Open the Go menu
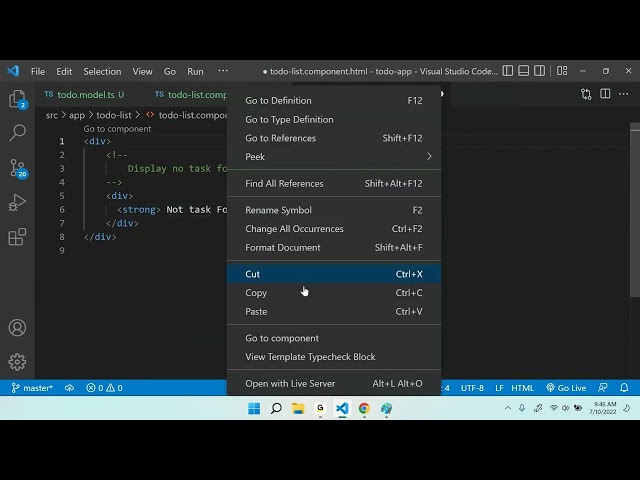Screen dimensions: 640x480 169,71
